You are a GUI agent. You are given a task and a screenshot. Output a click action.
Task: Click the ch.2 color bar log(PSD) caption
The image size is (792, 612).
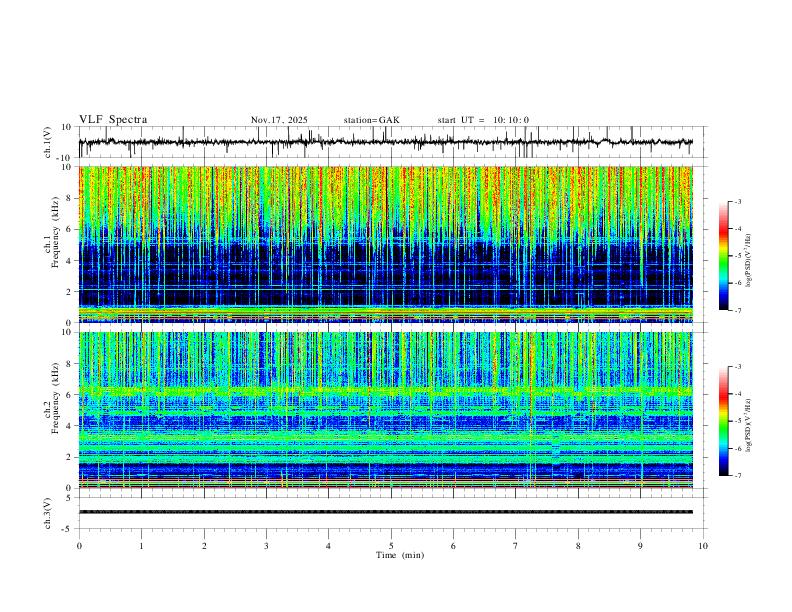(x=749, y=425)
